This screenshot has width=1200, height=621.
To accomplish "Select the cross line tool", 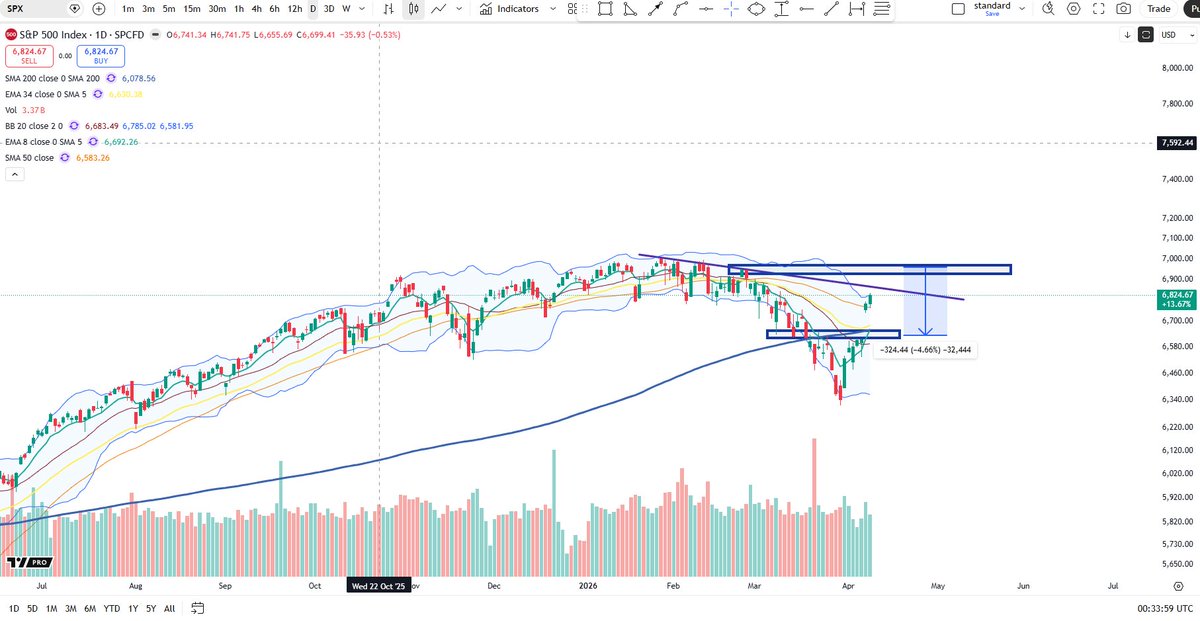I will 731,9.
